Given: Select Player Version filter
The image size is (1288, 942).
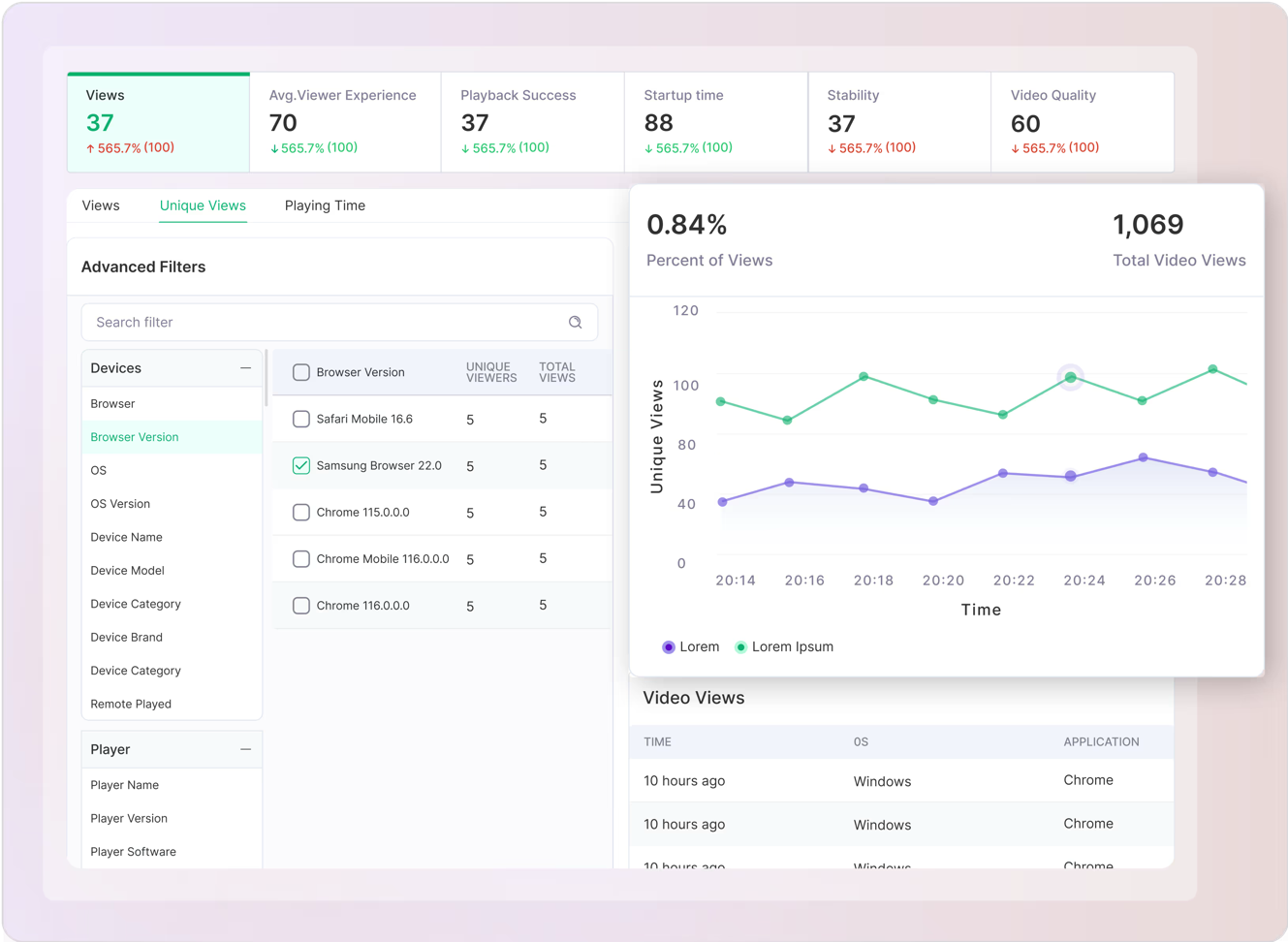Looking at the screenshot, I should tap(129, 818).
